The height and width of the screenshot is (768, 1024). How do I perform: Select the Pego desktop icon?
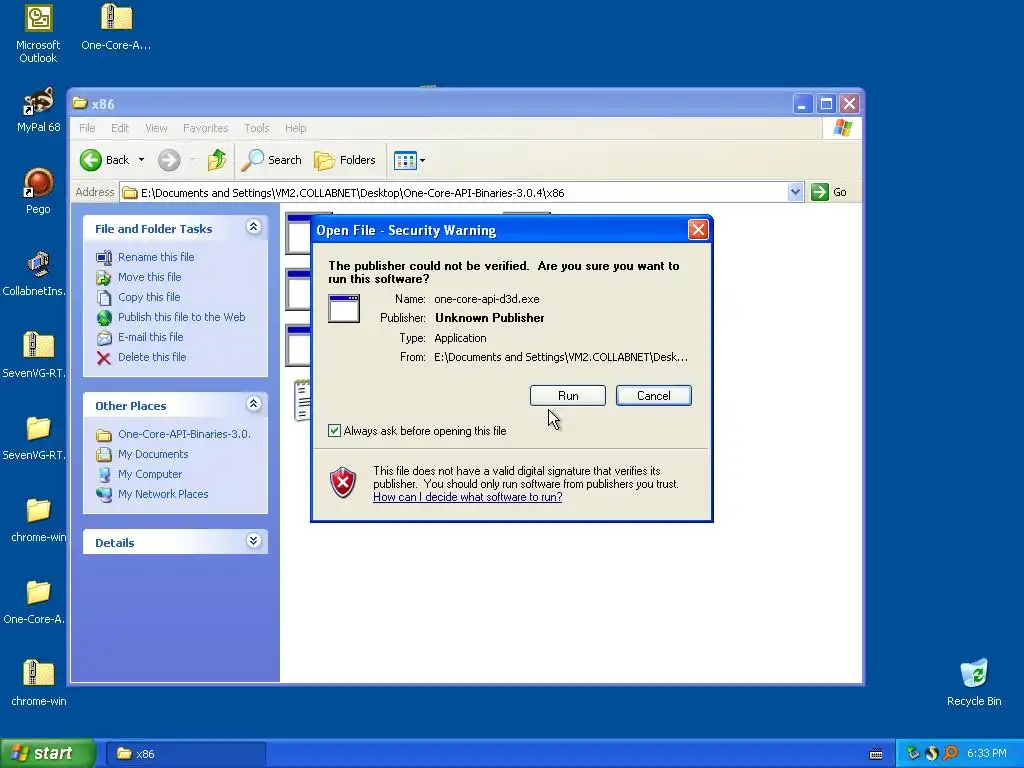(38, 191)
